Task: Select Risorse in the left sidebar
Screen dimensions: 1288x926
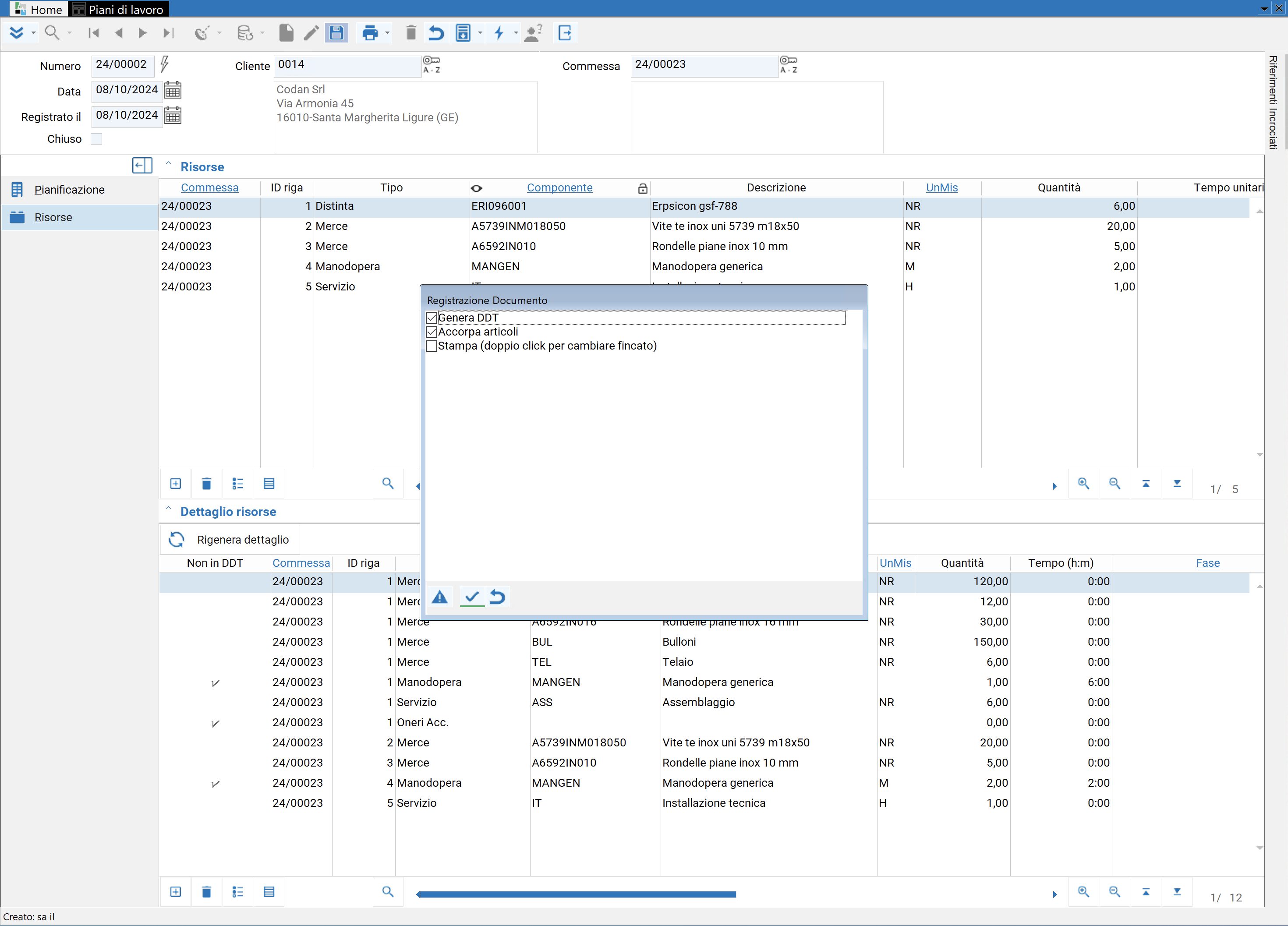Action: coord(79,217)
